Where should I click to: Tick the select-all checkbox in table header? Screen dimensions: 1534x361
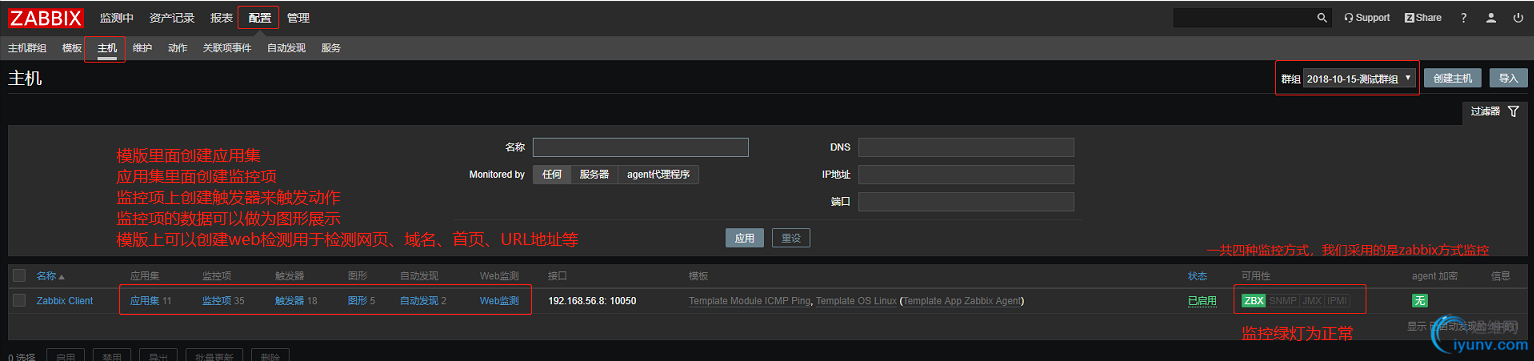20,275
